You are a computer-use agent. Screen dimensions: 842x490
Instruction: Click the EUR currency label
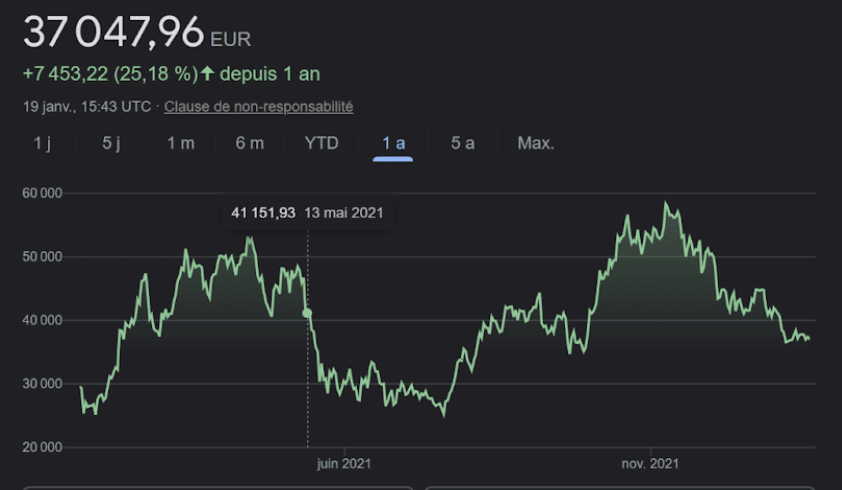[x=231, y=40]
